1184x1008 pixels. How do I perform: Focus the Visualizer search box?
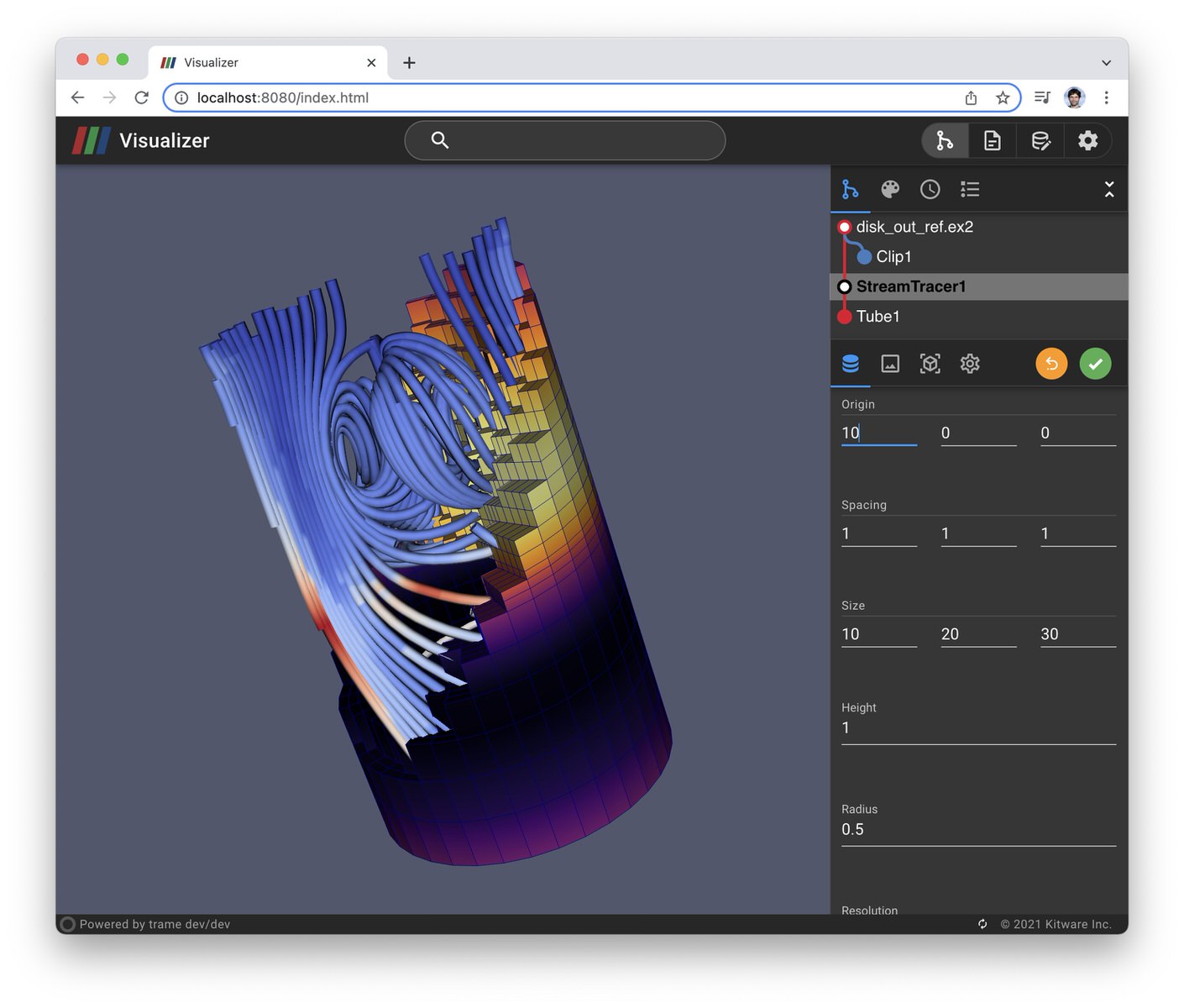pyautogui.click(x=565, y=140)
